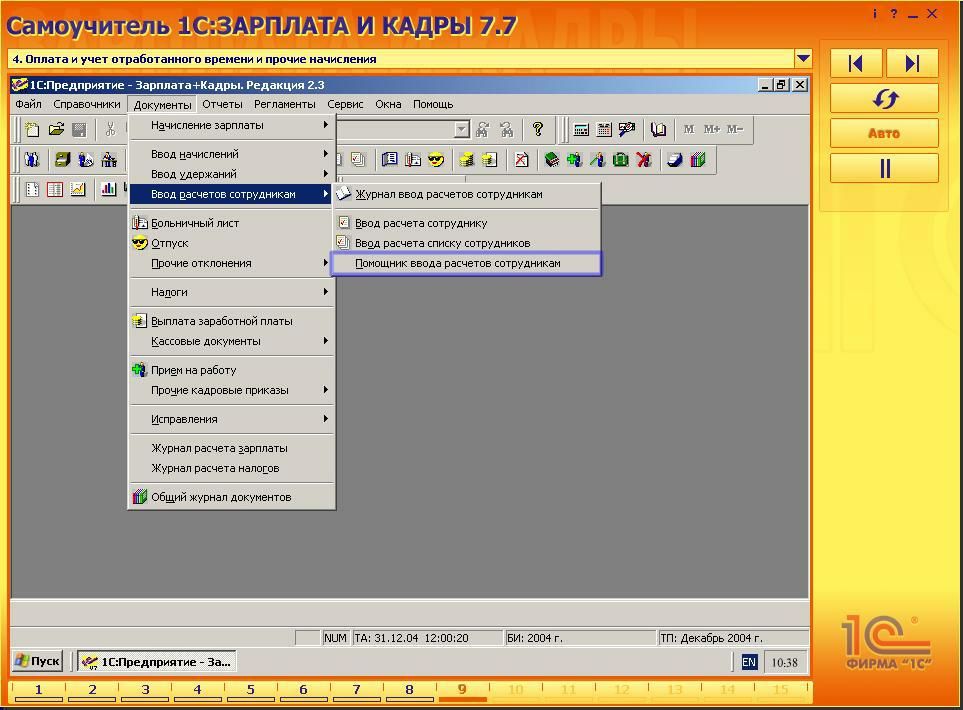Open Выплата заработной платы item

coord(232,321)
